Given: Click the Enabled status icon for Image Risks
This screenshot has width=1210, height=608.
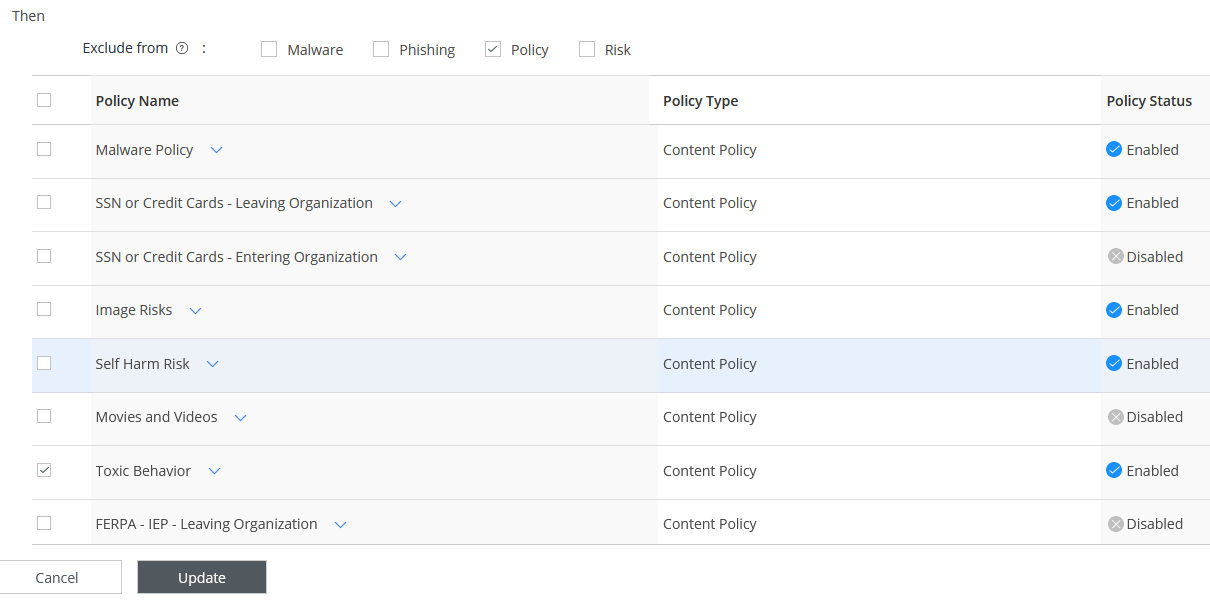Looking at the screenshot, I should 1113,310.
